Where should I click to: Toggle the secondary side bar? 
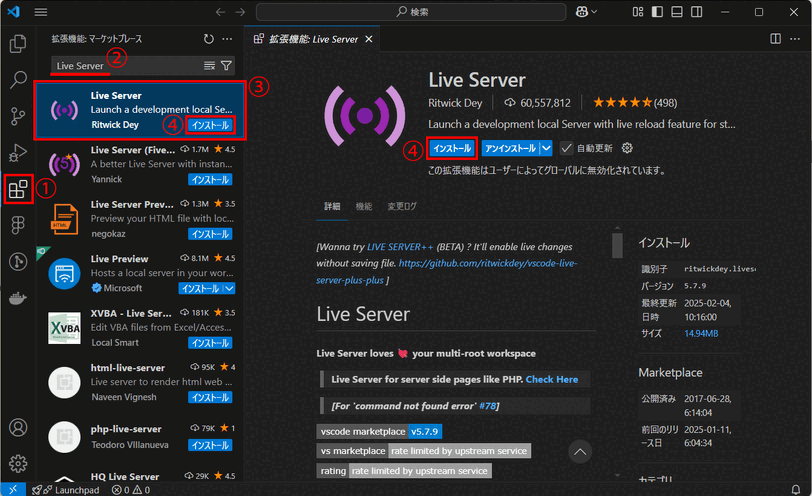(697, 12)
